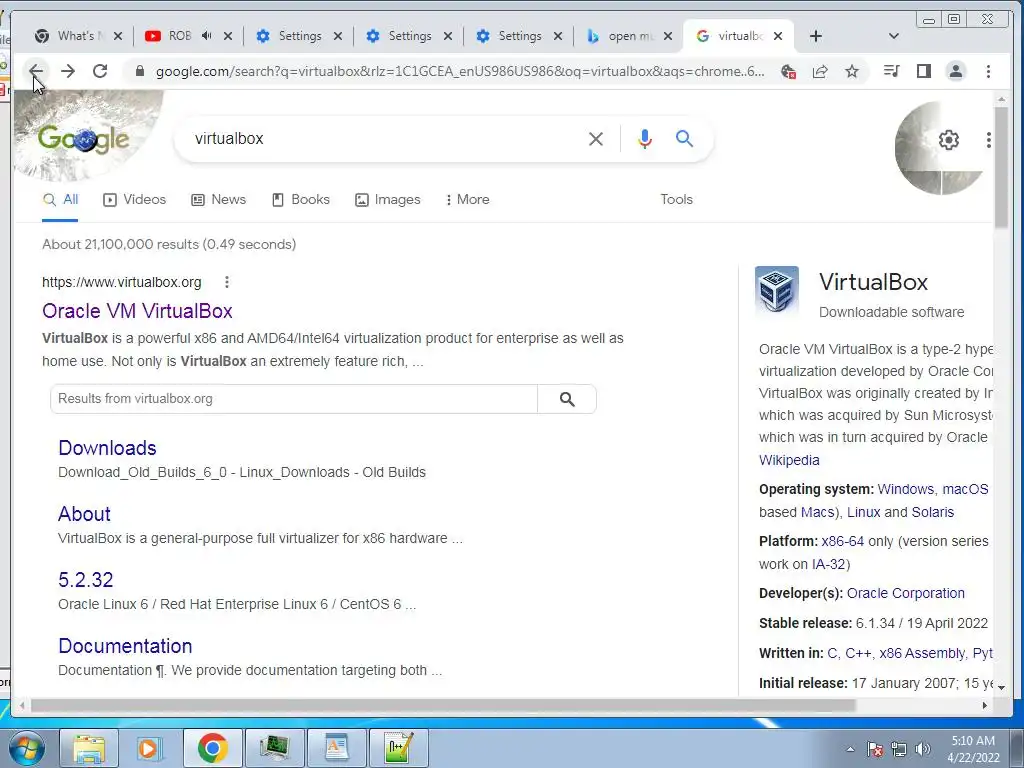Viewport: 1024px width, 768px height.
Task: Open the 5.2.32 sitelink
Action: [x=86, y=580]
